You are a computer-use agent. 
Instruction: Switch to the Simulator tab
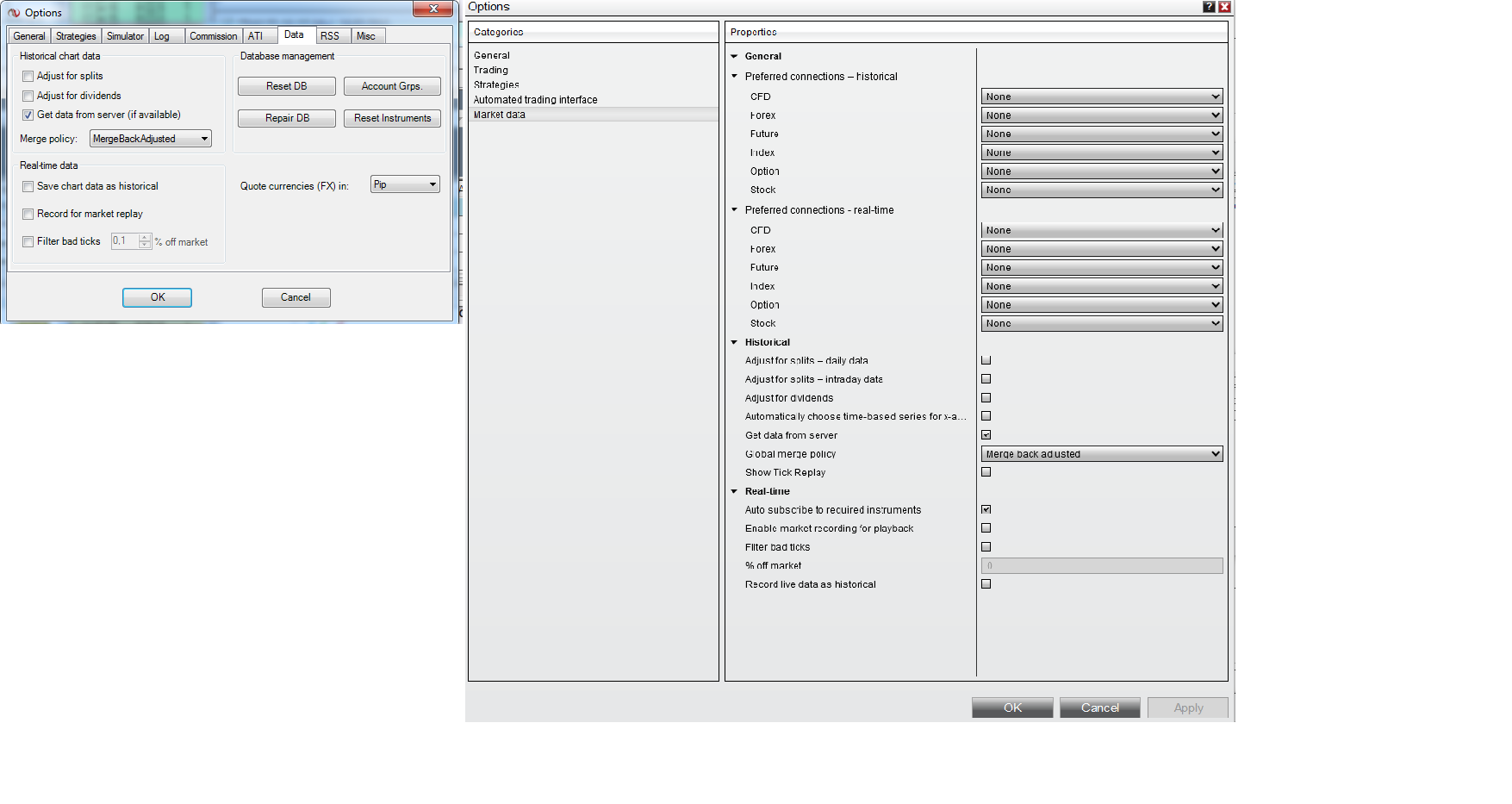pyautogui.click(x=126, y=36)
